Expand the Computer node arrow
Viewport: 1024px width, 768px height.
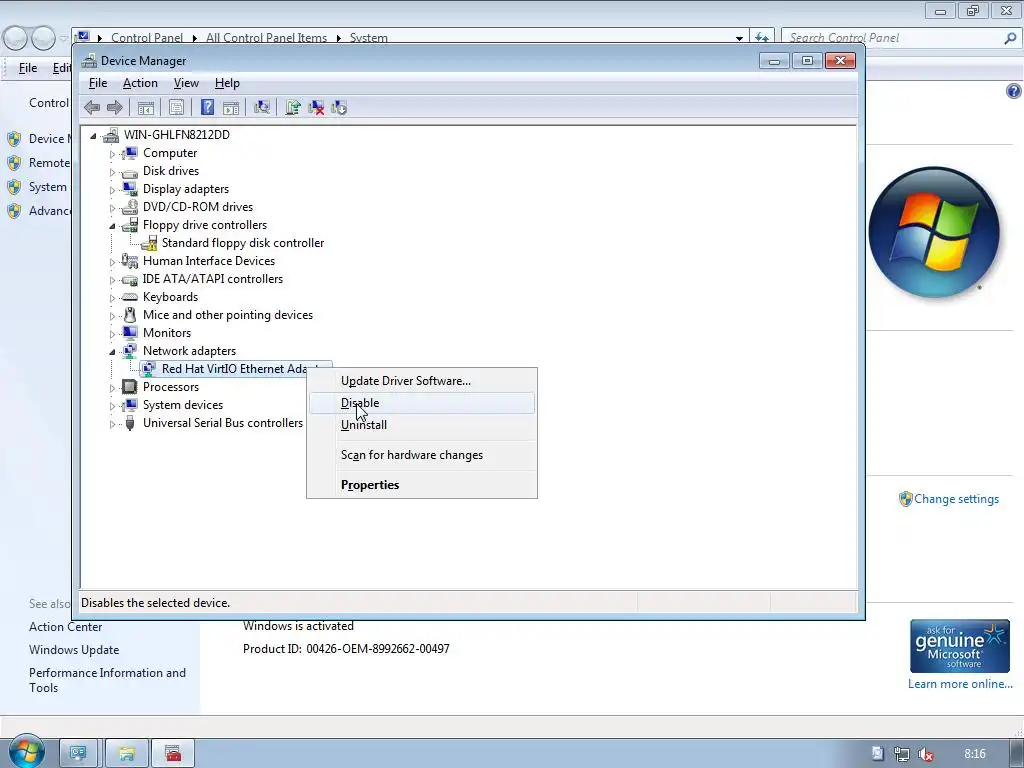pos(112,154)
